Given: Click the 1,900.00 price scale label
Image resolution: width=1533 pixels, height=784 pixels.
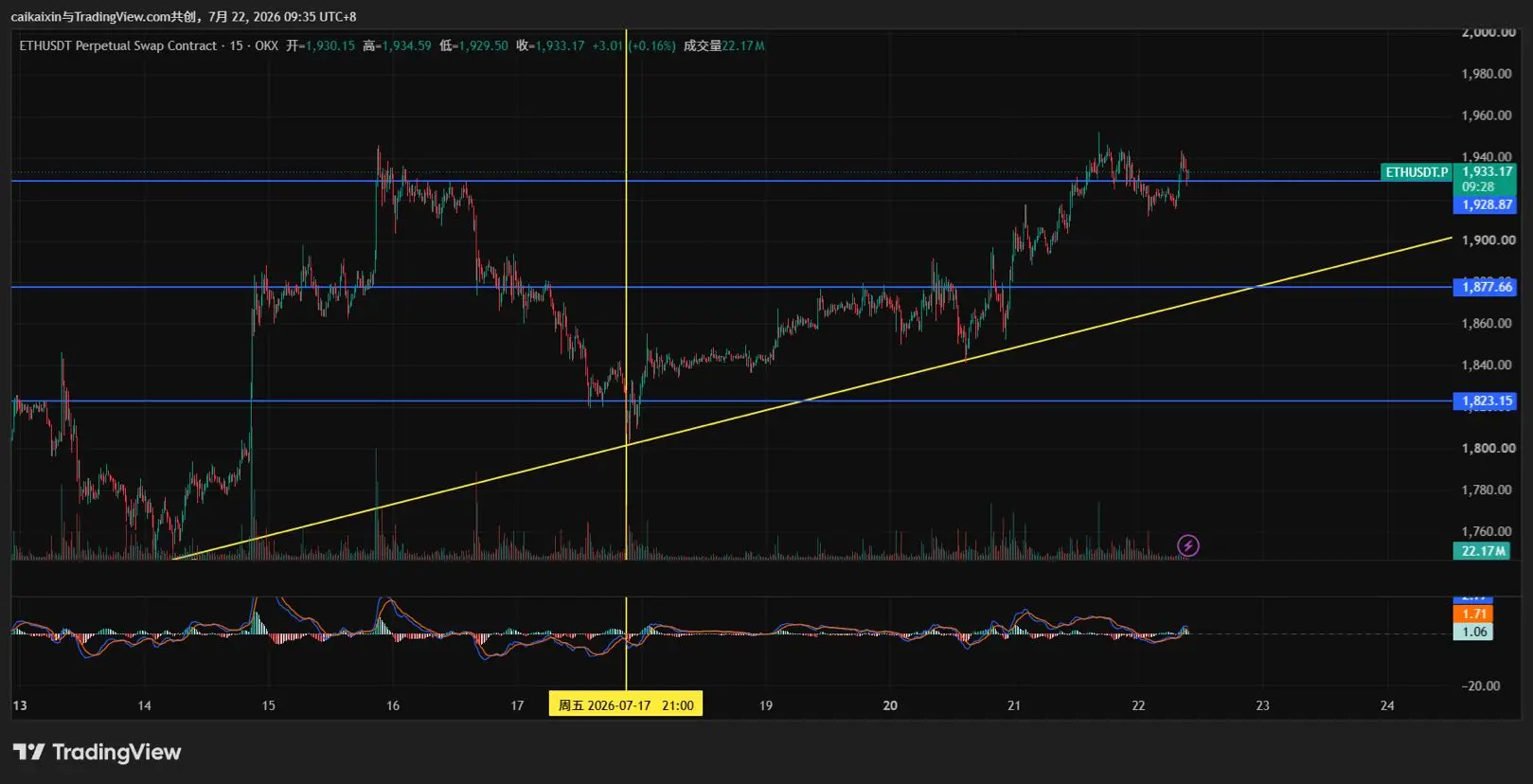Looking at the screenshot, I should pyautogui.click(x=1488, y=241).
